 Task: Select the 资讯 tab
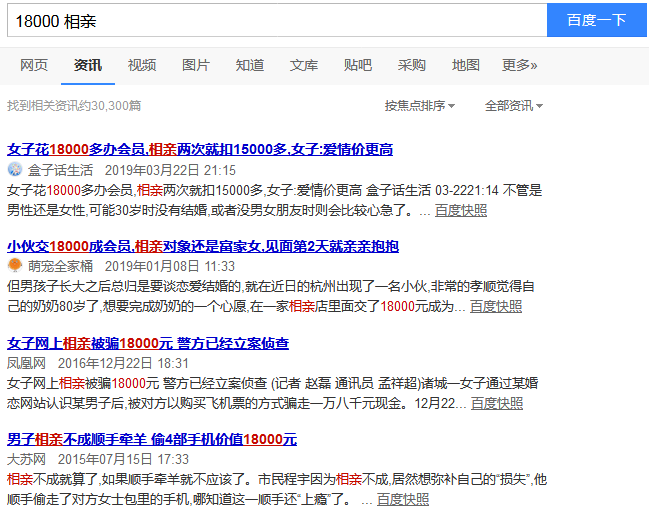pyautogui.click(x=88, y=65)
